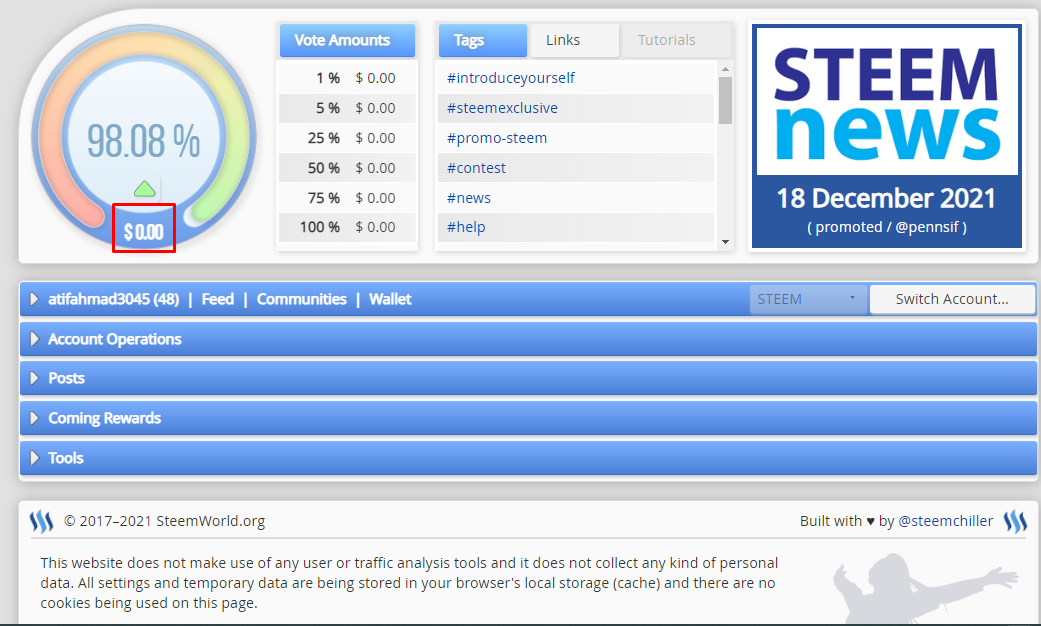Click the Steem logo beside copyright text
Screen dimensions: 1041x626
pos(41,521)
